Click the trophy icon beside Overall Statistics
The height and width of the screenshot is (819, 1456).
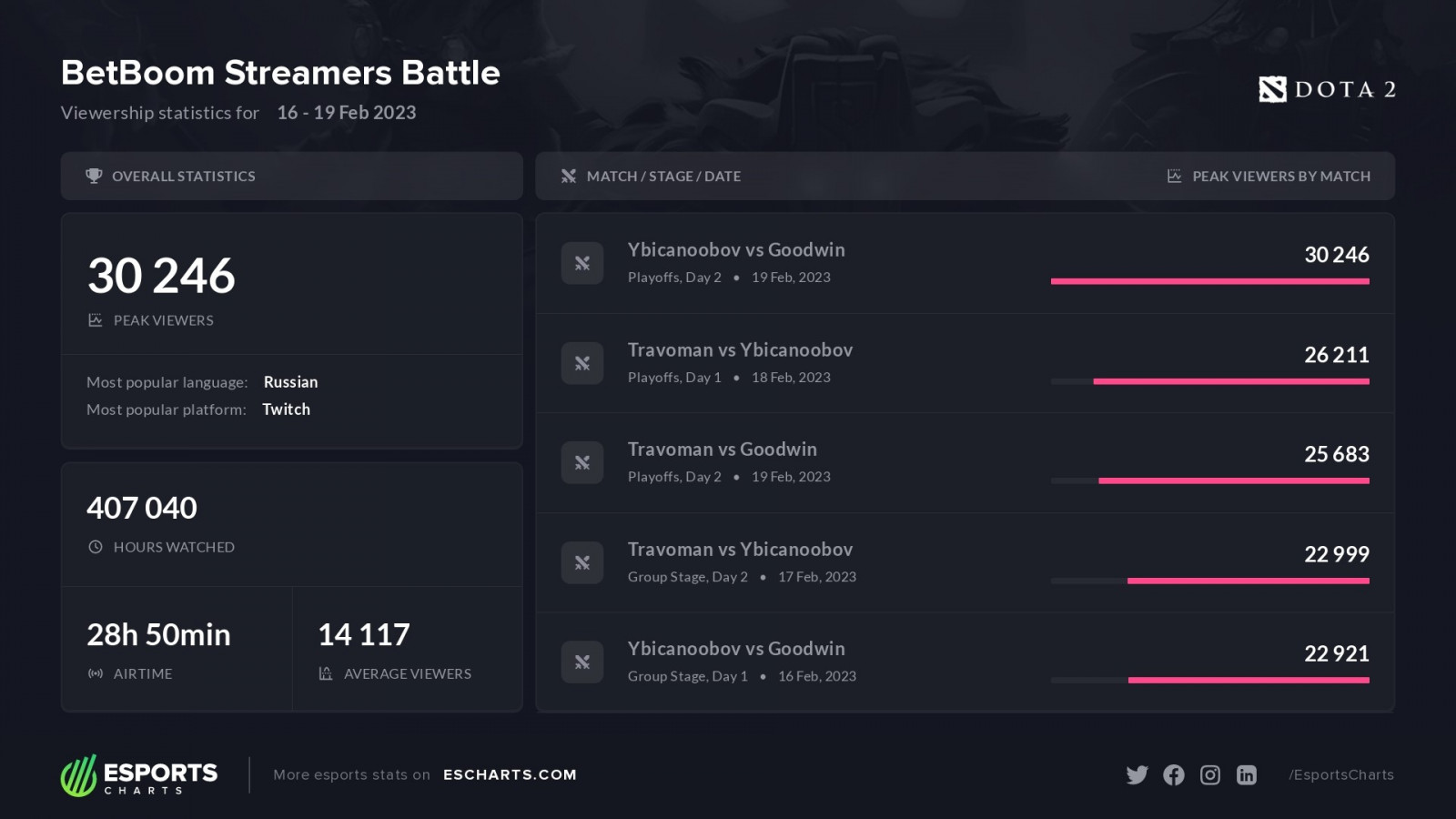94,176
